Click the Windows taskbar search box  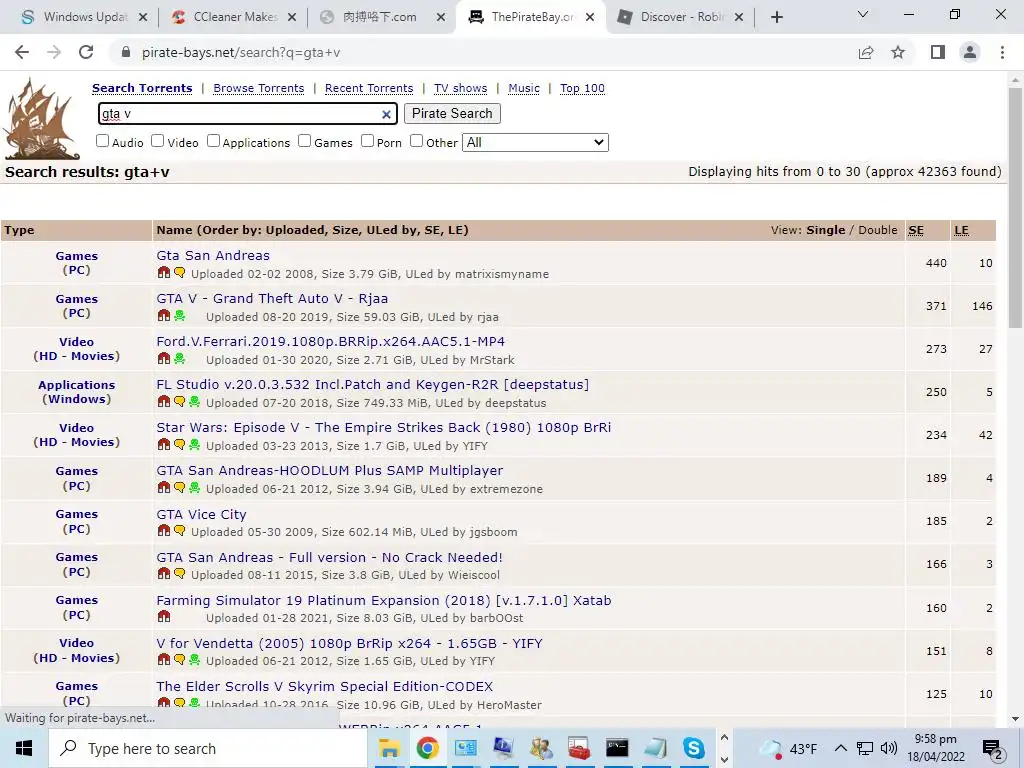(x=208, y=748)
